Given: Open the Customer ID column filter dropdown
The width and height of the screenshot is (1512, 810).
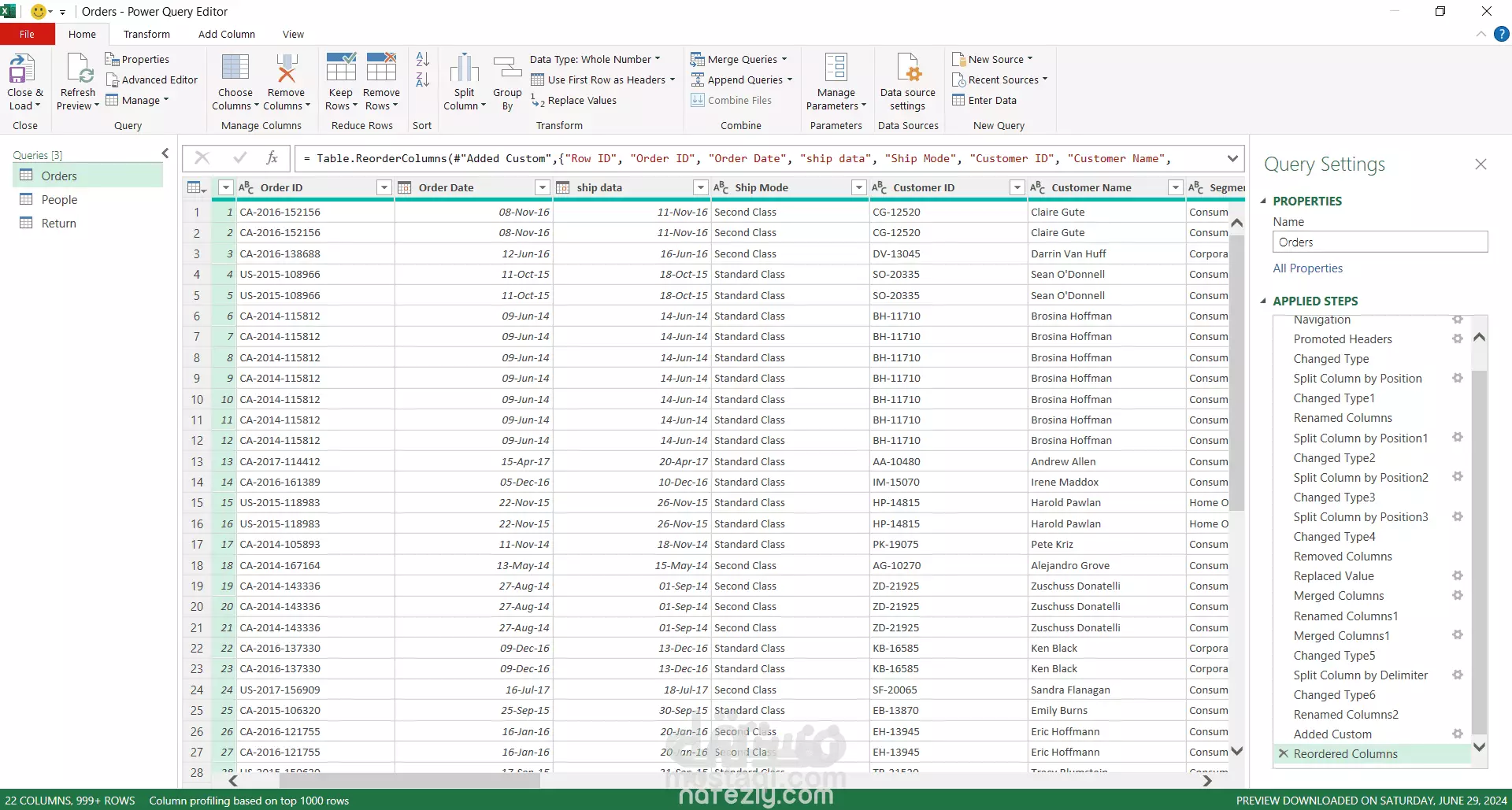Looking at the screenshot, I should coord(1017,187).
